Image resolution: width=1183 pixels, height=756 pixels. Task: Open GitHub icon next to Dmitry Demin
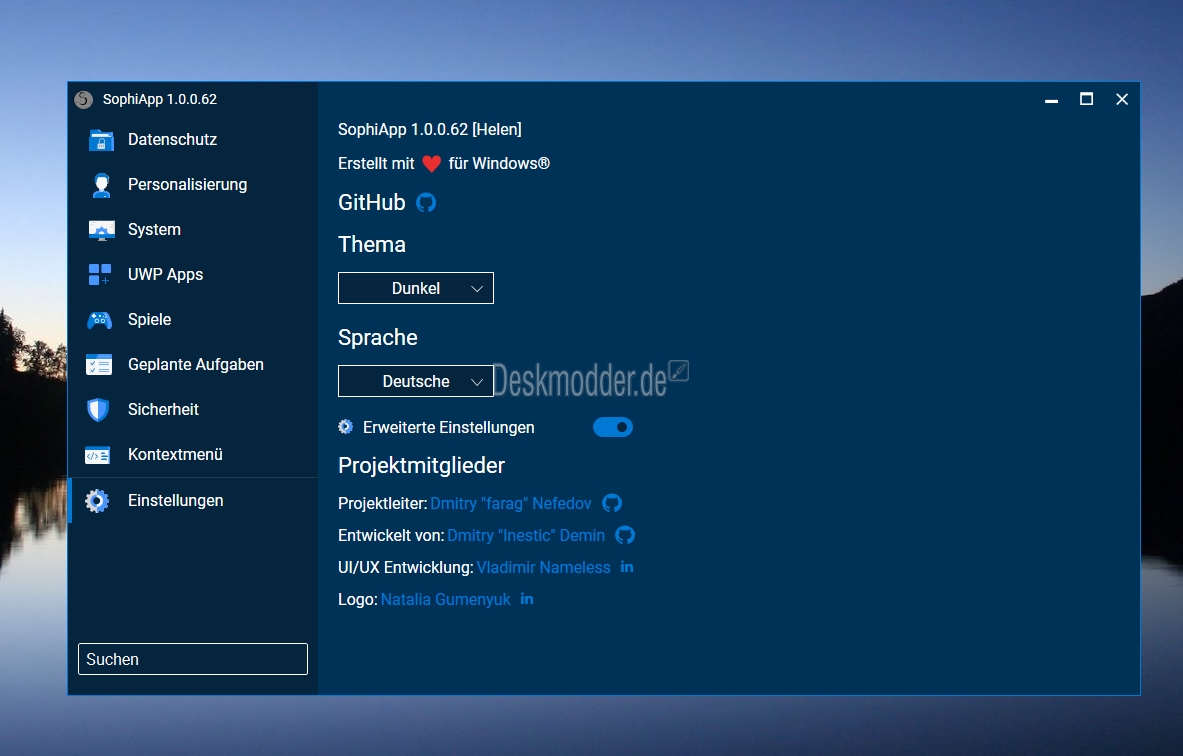coord(625,535)
